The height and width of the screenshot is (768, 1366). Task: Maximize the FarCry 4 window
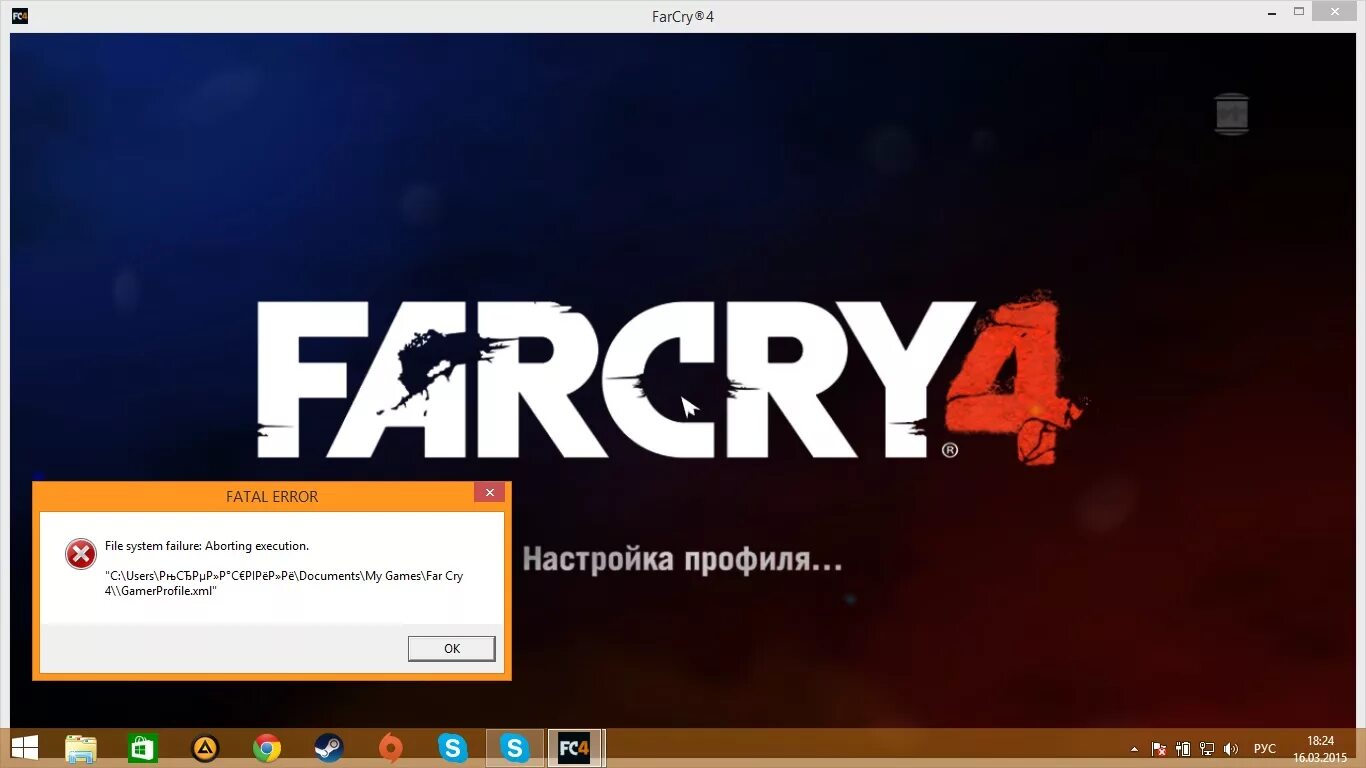click(x=1299, y=12)
